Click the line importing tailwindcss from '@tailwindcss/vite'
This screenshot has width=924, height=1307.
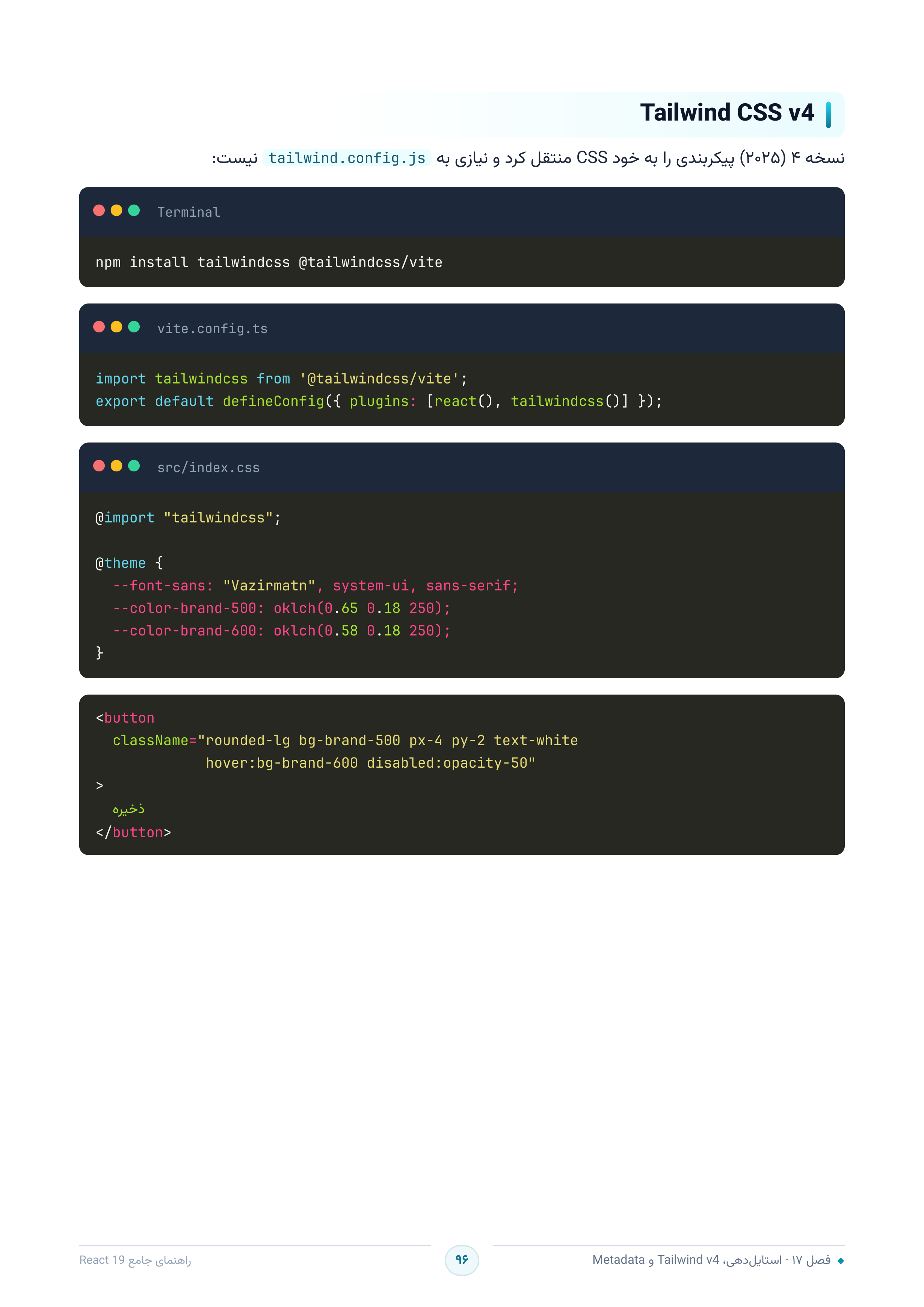(281, 379)
